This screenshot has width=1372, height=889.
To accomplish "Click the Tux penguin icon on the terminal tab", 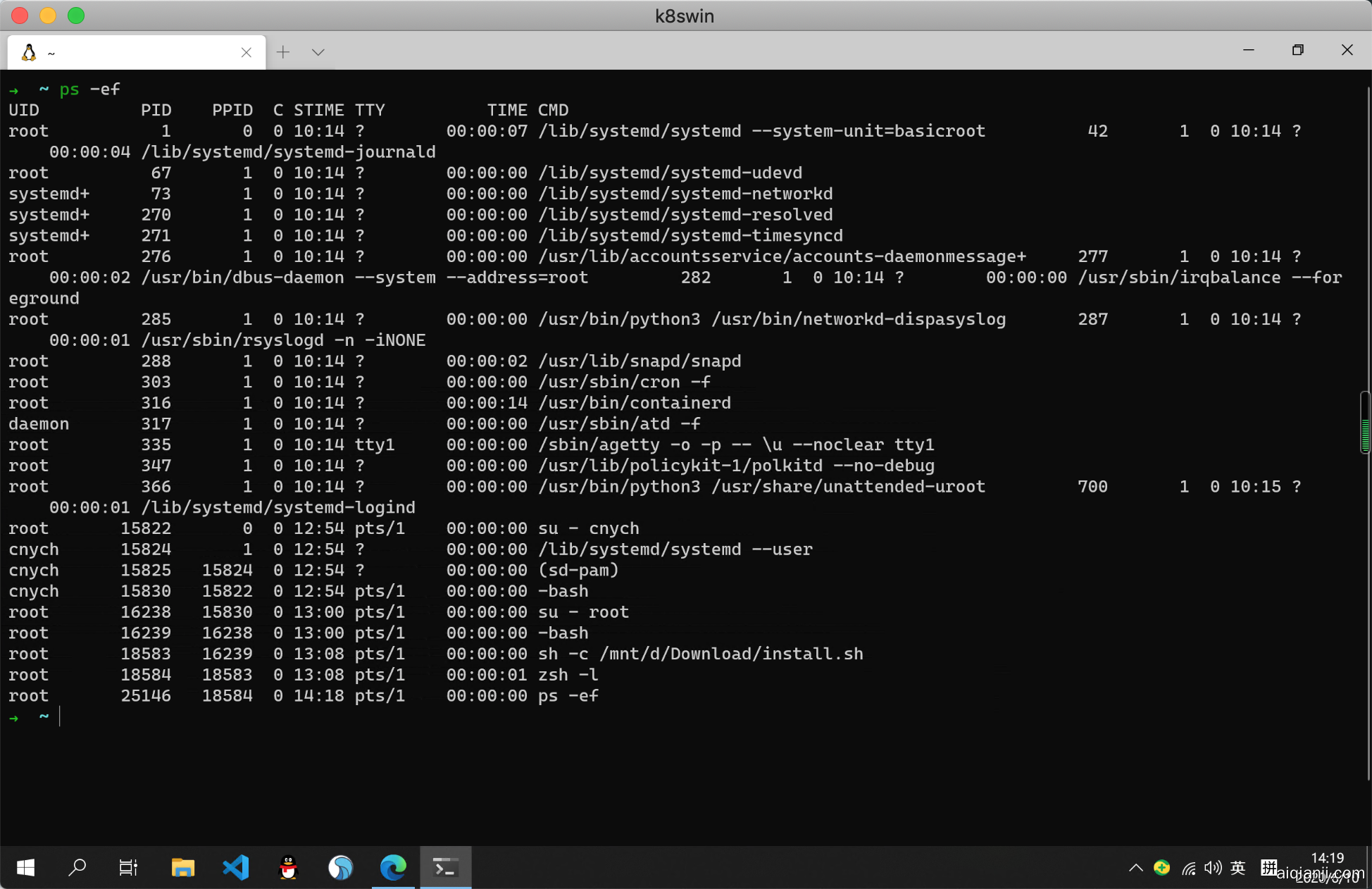I will coord(29,51).
